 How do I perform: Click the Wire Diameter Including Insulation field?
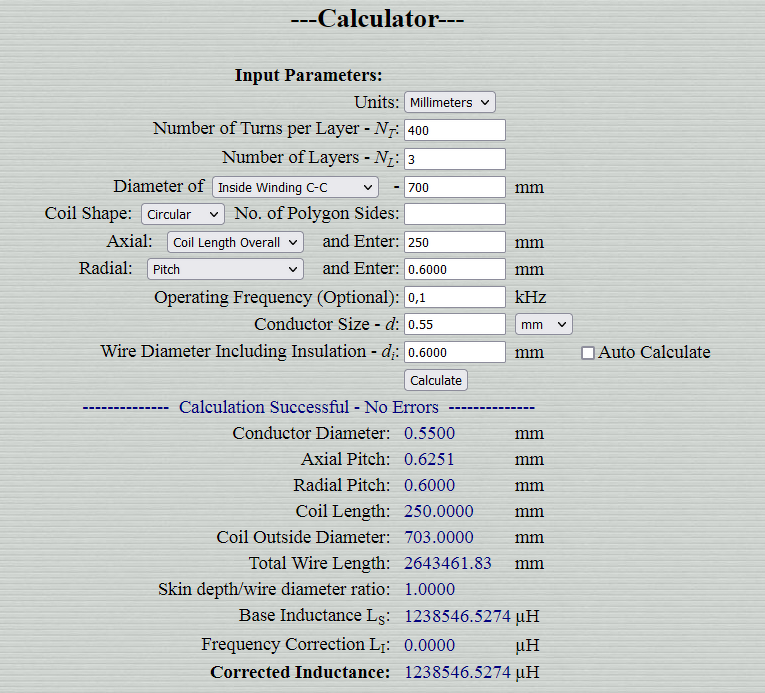tap(455, 352)
